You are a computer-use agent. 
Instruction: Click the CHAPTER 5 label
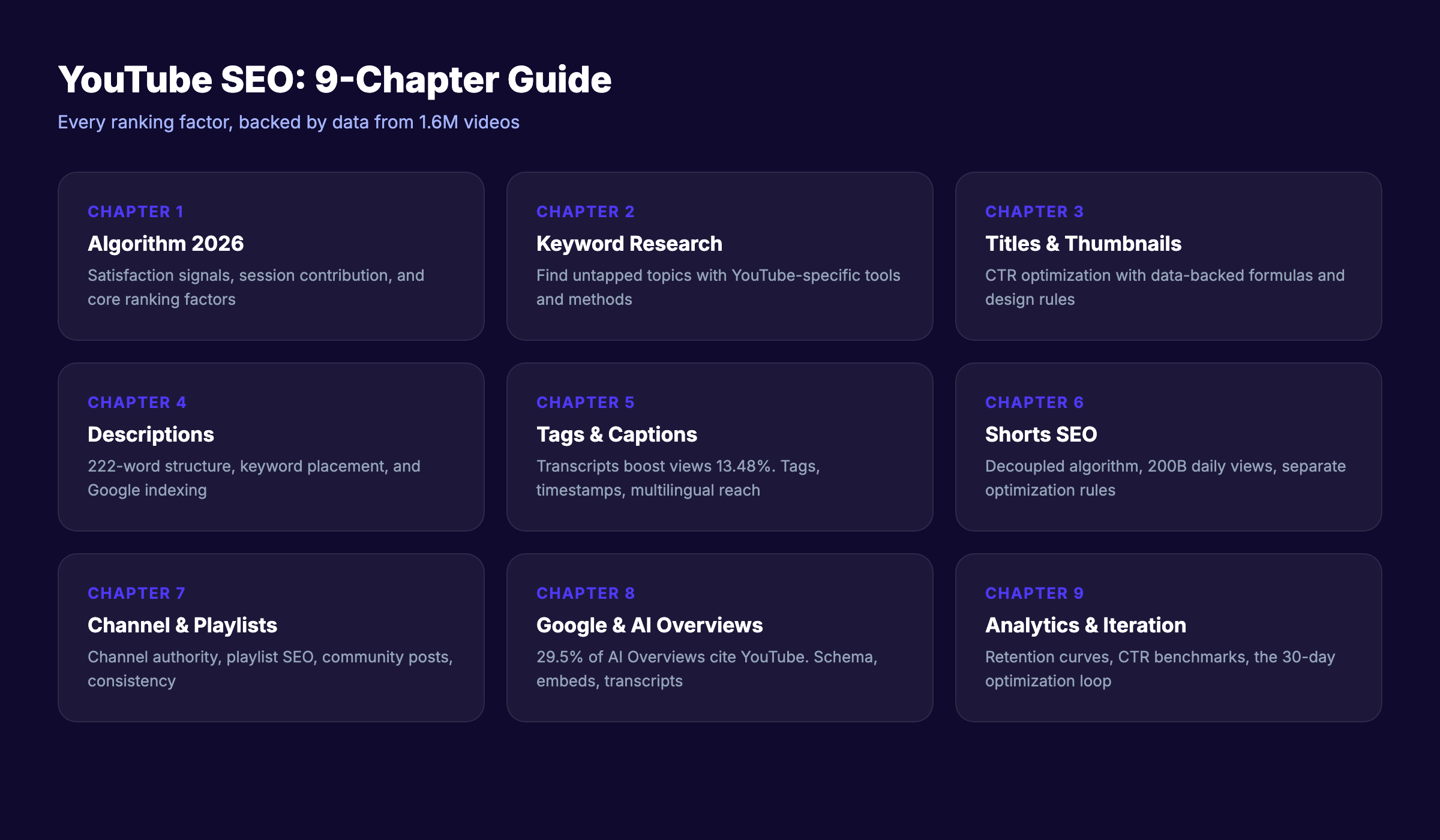tap(585, 402)
